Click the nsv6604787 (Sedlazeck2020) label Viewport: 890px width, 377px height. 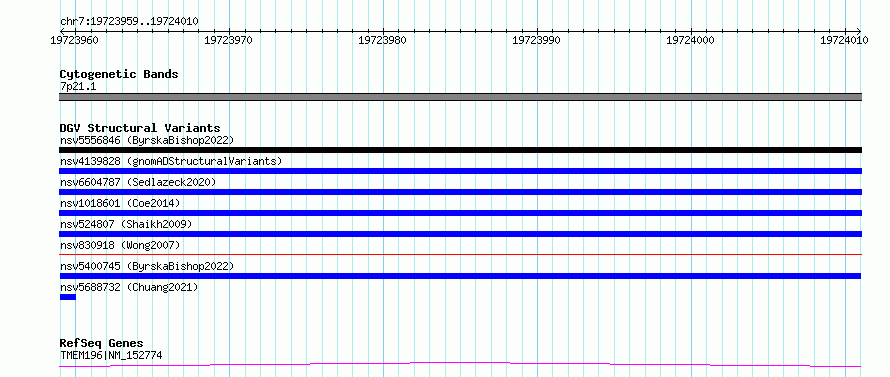138,182
